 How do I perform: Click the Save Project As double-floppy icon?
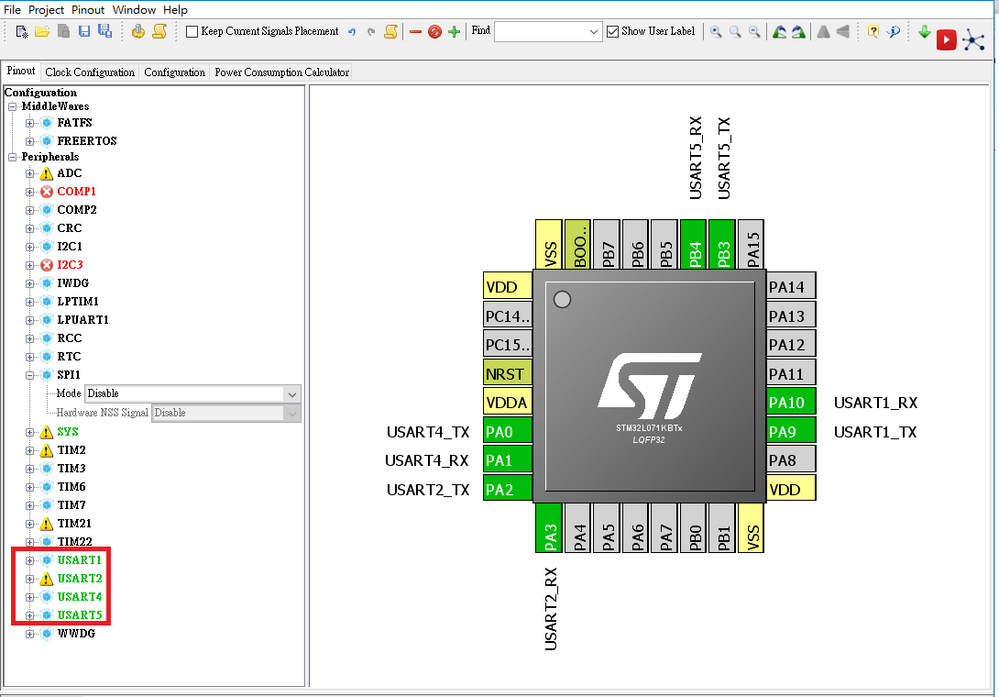pos(104,31)
